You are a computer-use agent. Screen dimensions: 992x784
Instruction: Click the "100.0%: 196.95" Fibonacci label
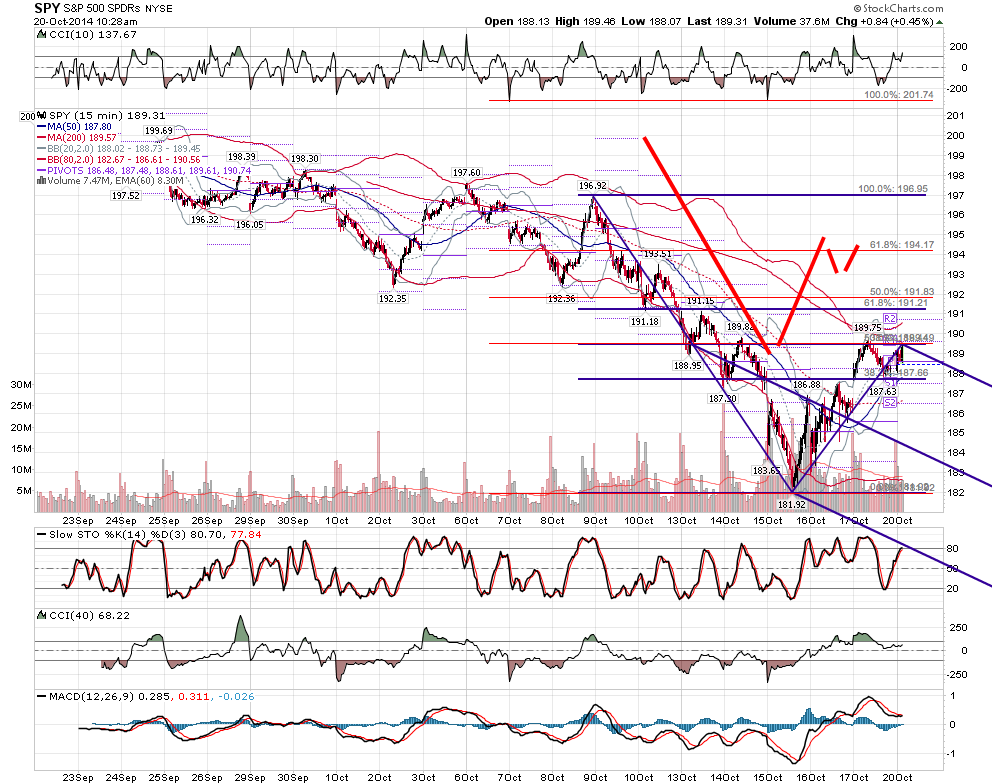(x=893, y=189)
